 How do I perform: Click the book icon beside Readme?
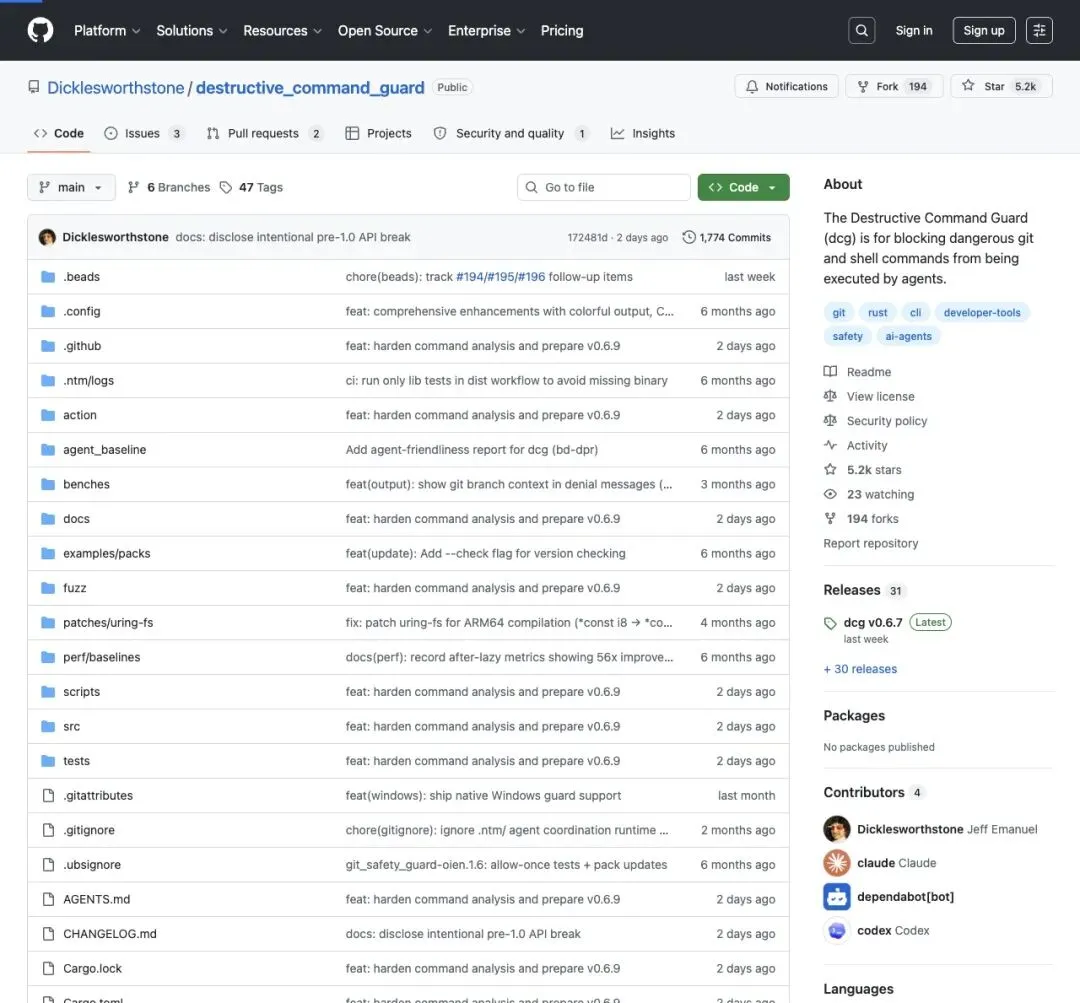click(x=830, y=371)
